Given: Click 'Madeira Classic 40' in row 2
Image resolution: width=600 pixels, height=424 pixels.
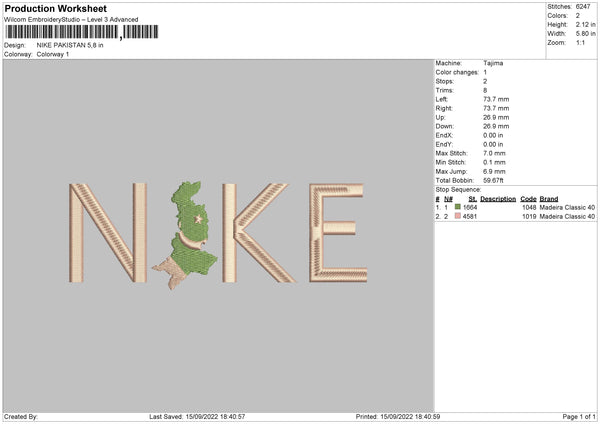Looking at the screenshot, I should click(x=567, y=217).
